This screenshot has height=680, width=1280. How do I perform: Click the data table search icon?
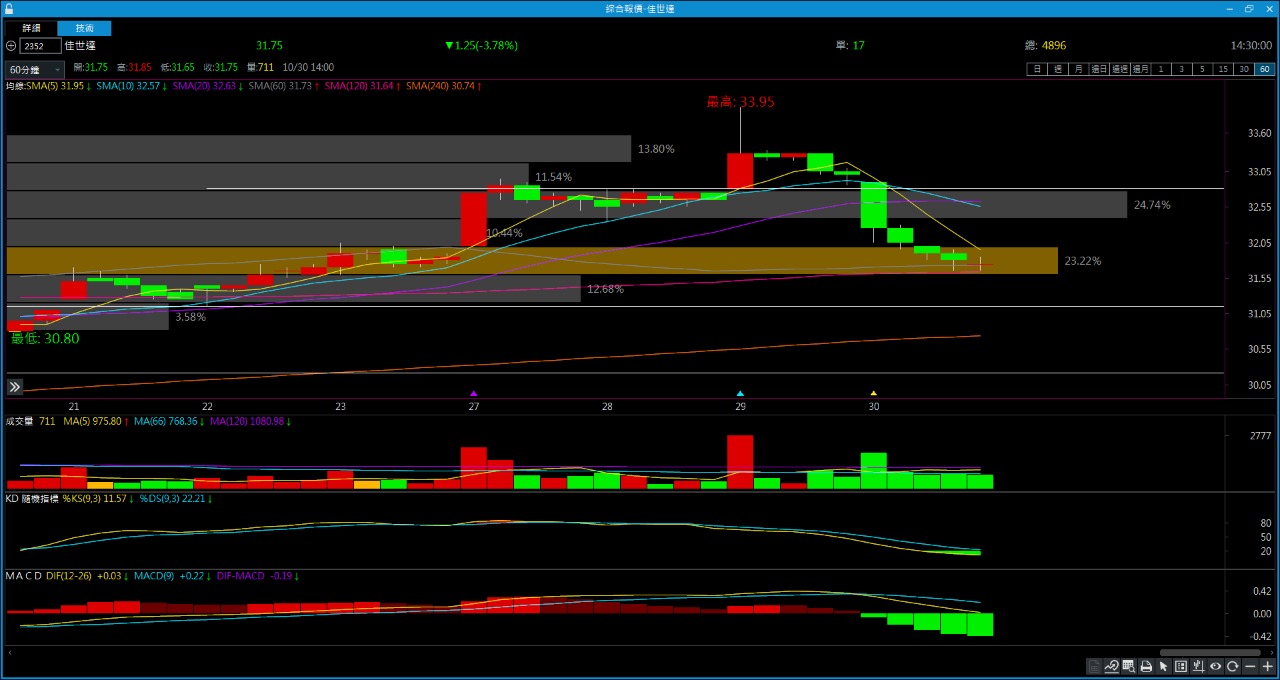(1129, 667)
